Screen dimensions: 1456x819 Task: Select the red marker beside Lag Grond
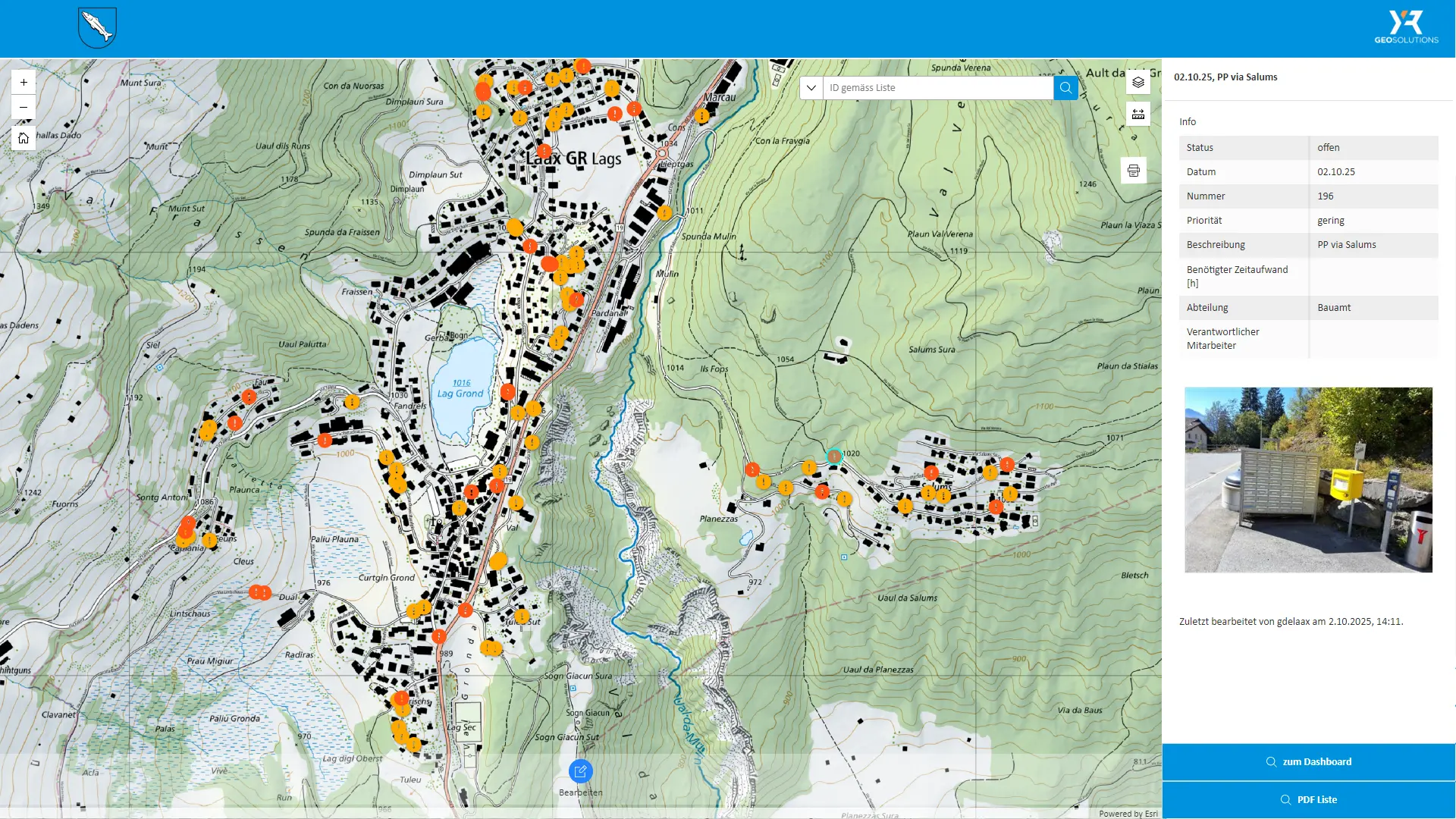[507, 392]
